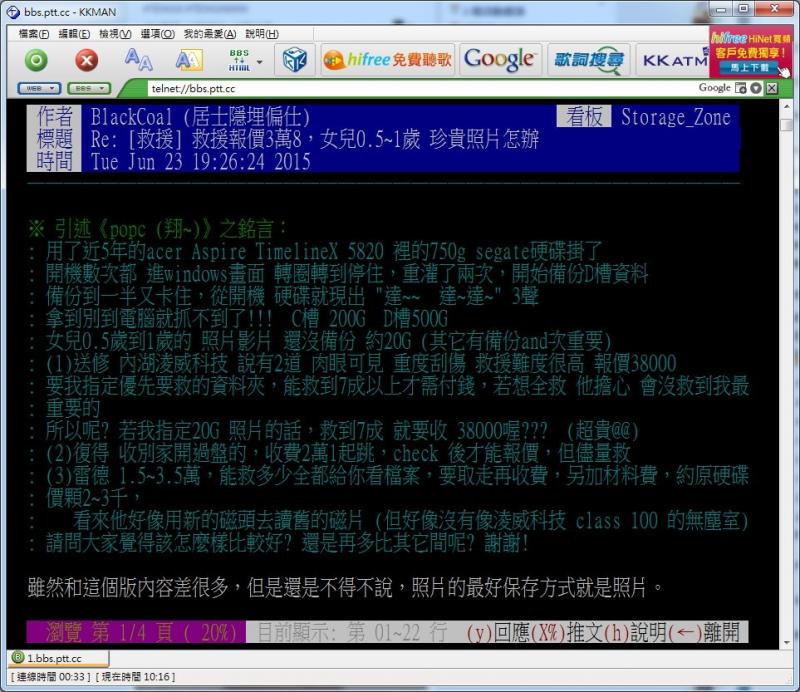The image size is (800, 692).
Task: Click the green connect button in toolbar
Action: [x=36, y=60]
